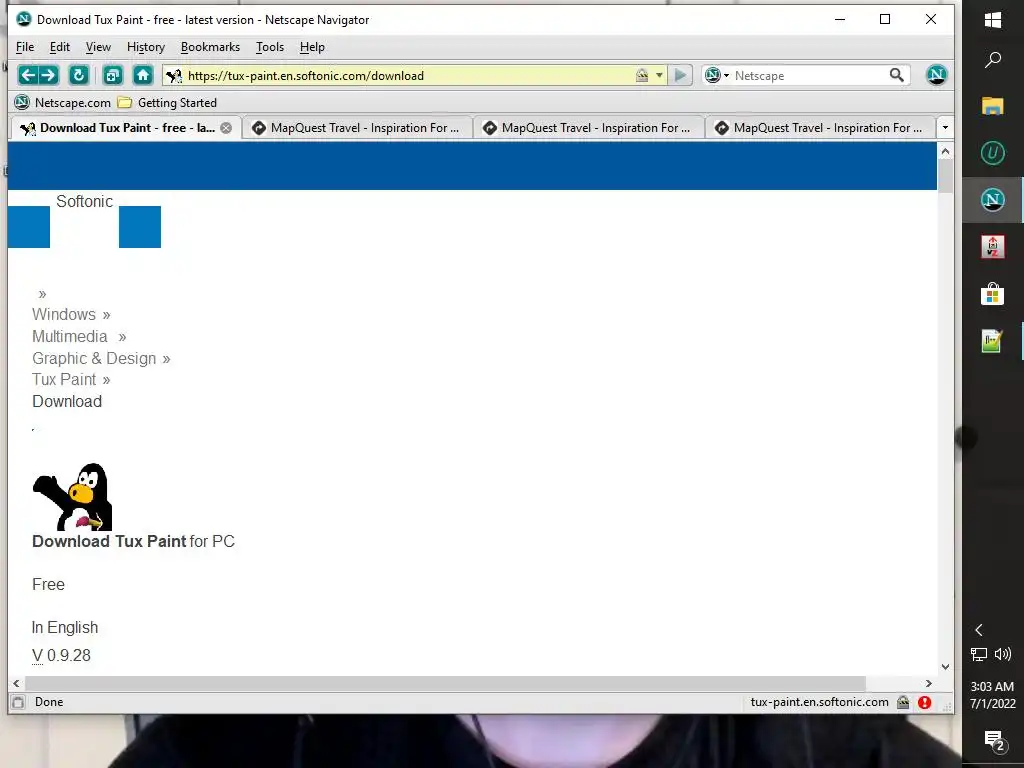The image size is (1024, 768).
Task: Open Microsoft Store from the taskbar
Action: click(x=993, y=295)
